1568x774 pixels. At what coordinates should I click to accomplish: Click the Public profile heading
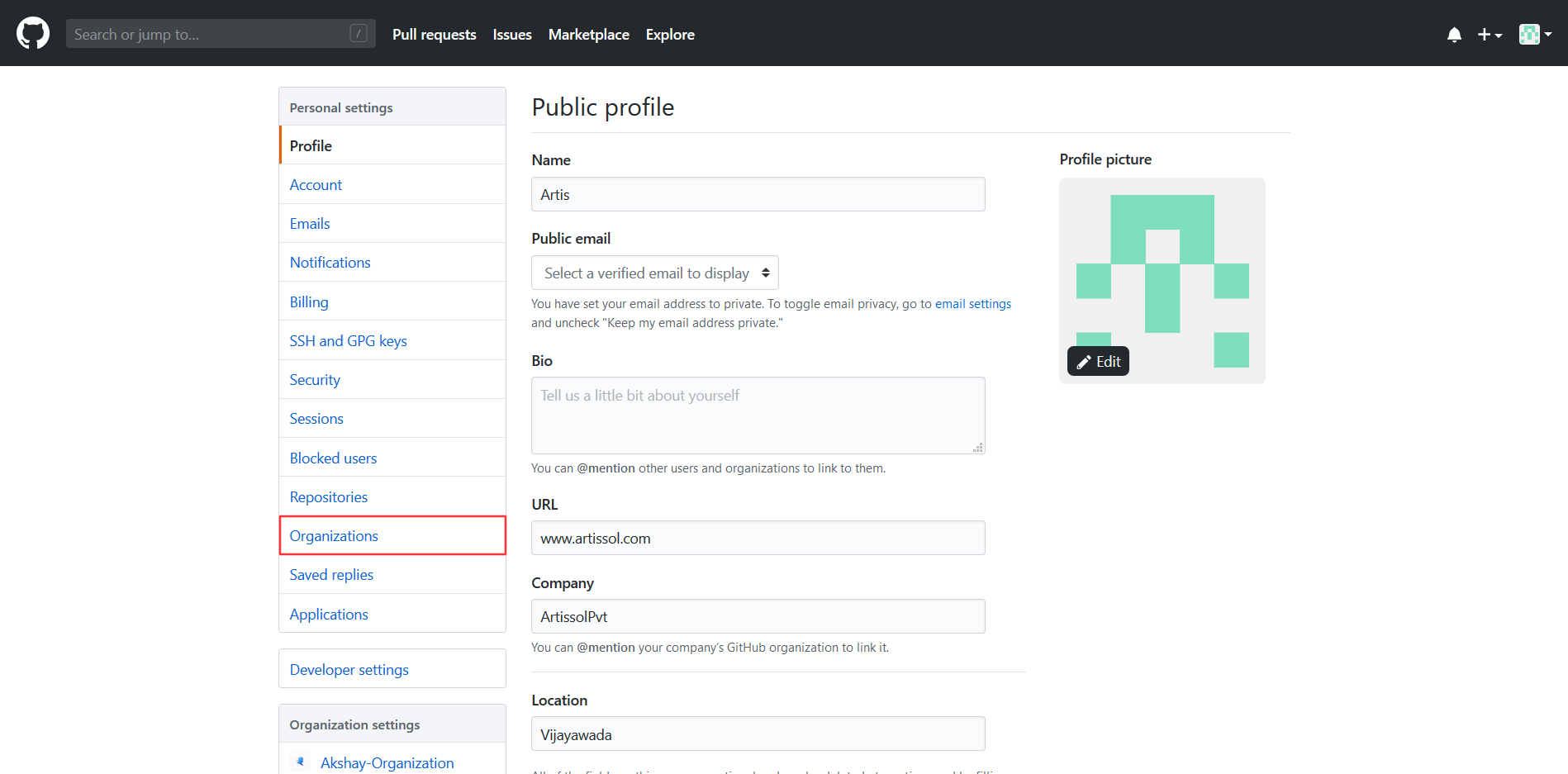[x=603, y=107]
